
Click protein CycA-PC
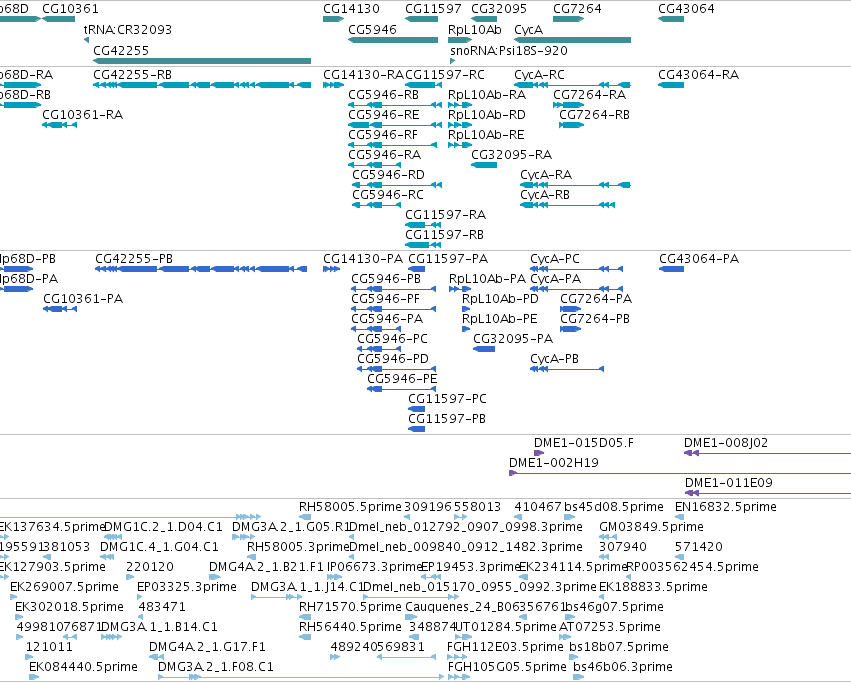(x=555, y=259)
